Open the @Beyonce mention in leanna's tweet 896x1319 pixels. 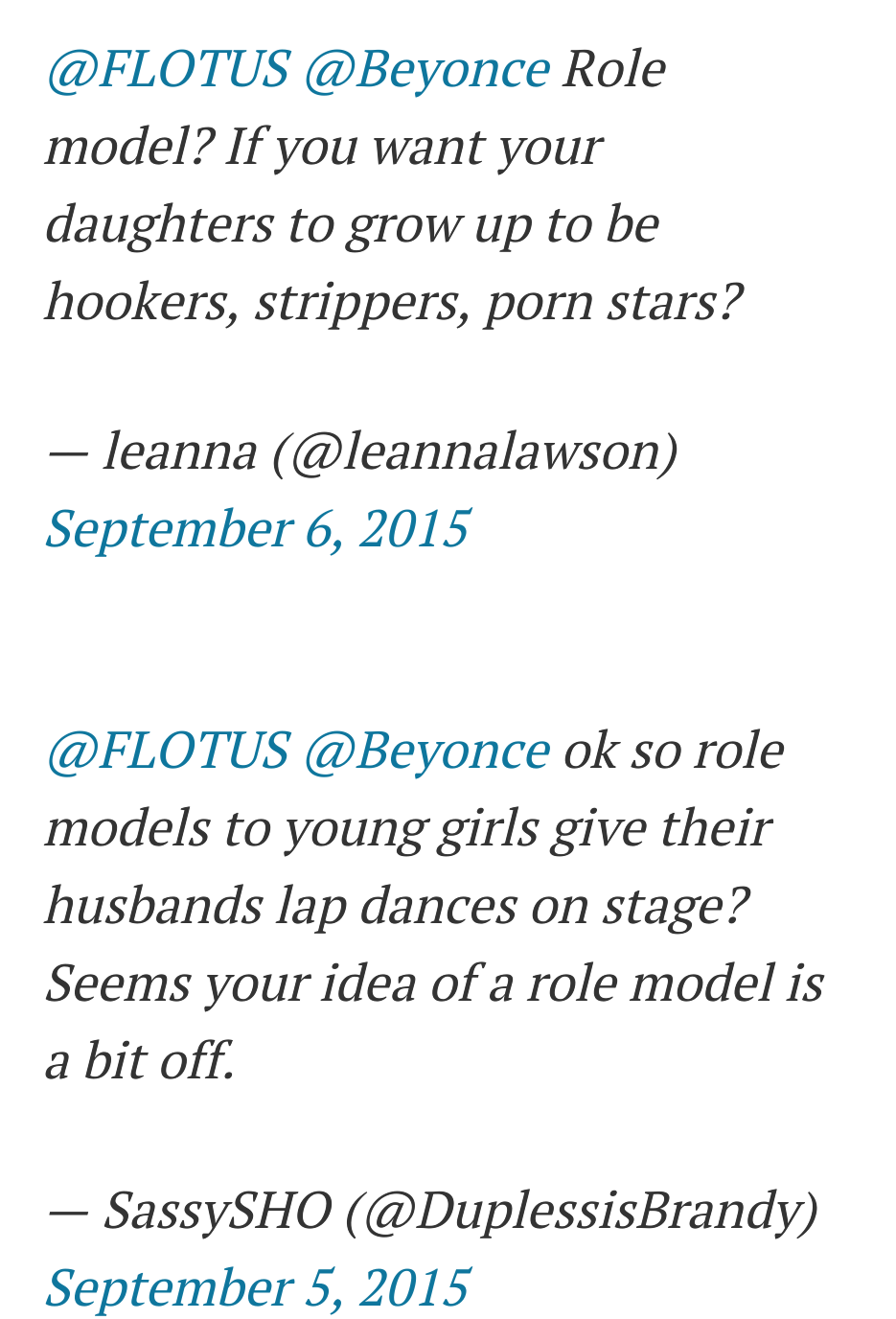point(426,70)
